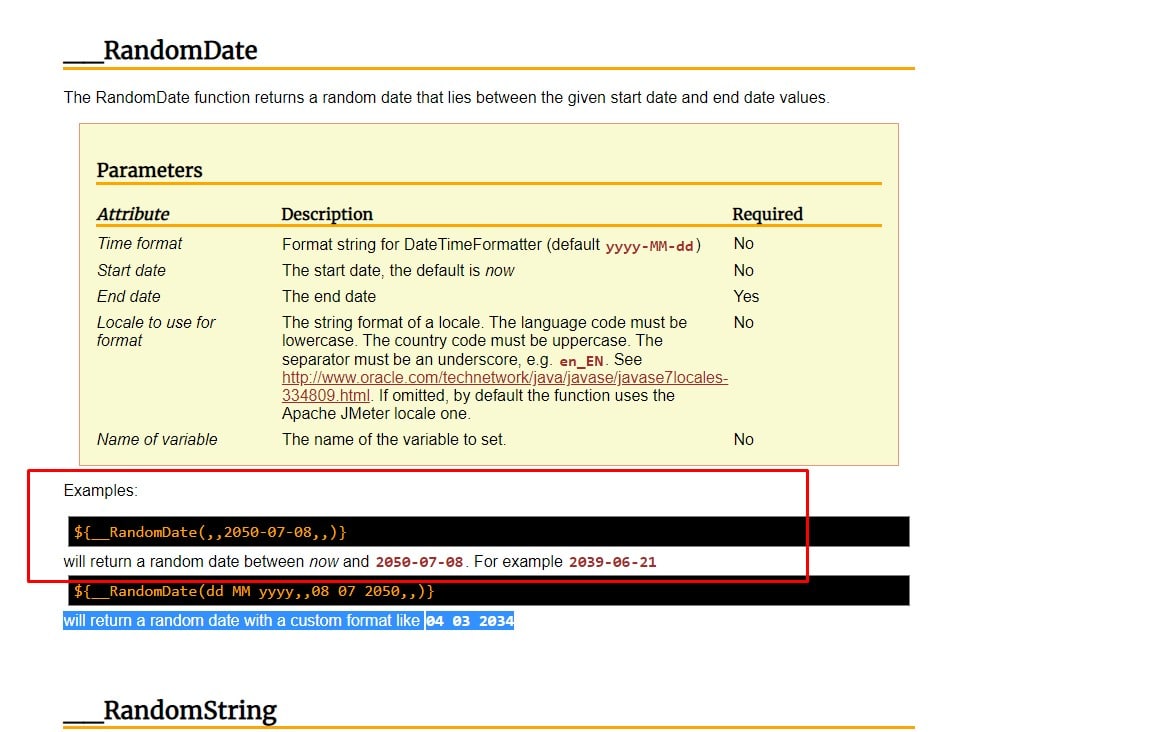Click the '2039-06-21' example date
1163x732 pixels.
(613, 562)
